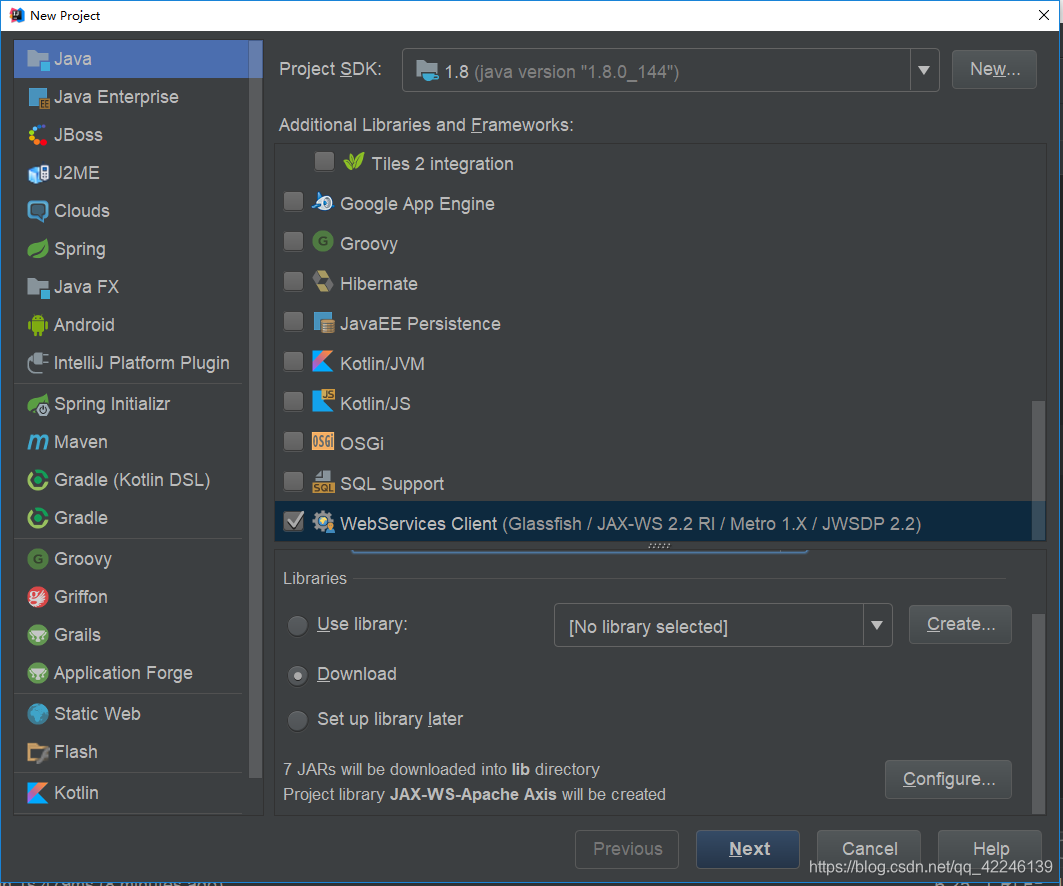Select the Java project type icon

[38, 59]
